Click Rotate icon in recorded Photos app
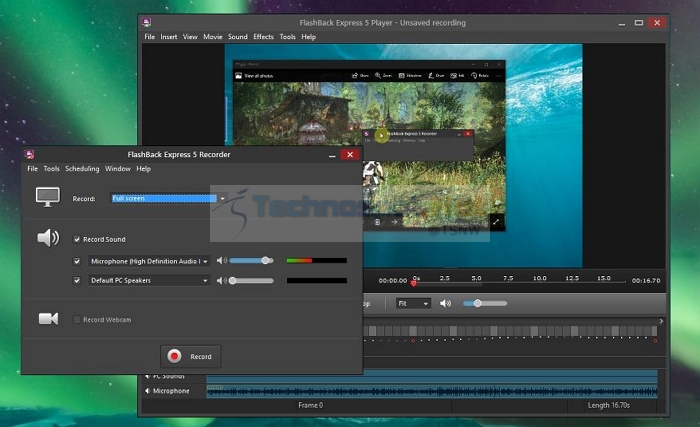This screenshot has height=427, width=700. coord(474,75)
